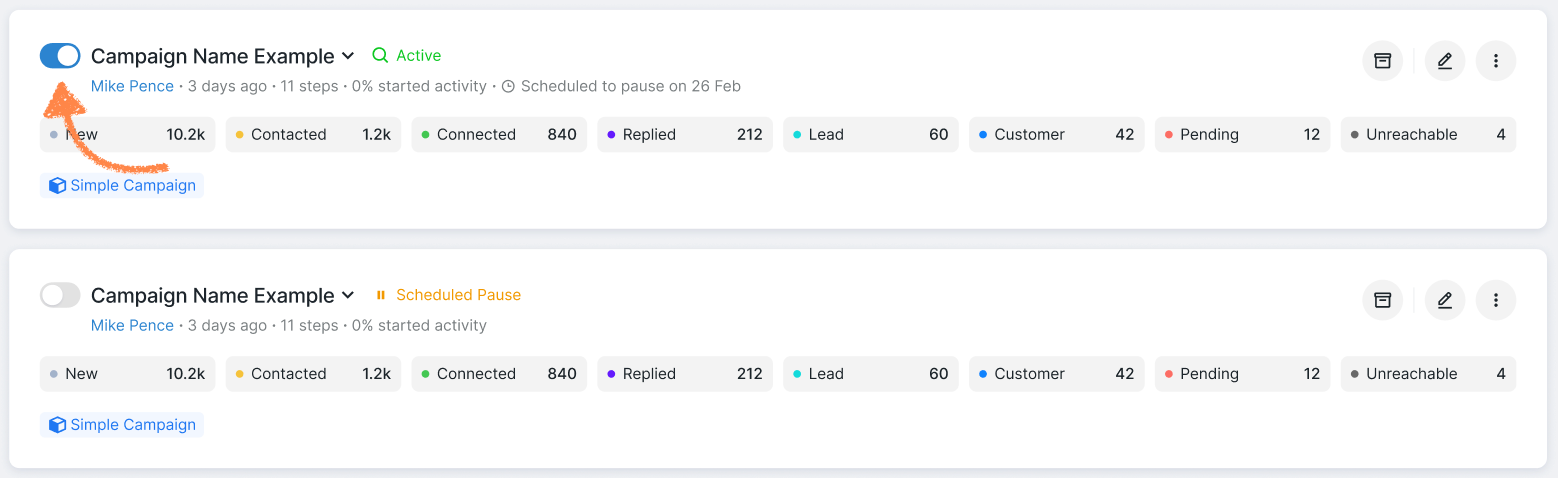1558x478 pixels.
Task: Select Simple Campaign tag in the paused campaign
Action: tap(122, 425)
